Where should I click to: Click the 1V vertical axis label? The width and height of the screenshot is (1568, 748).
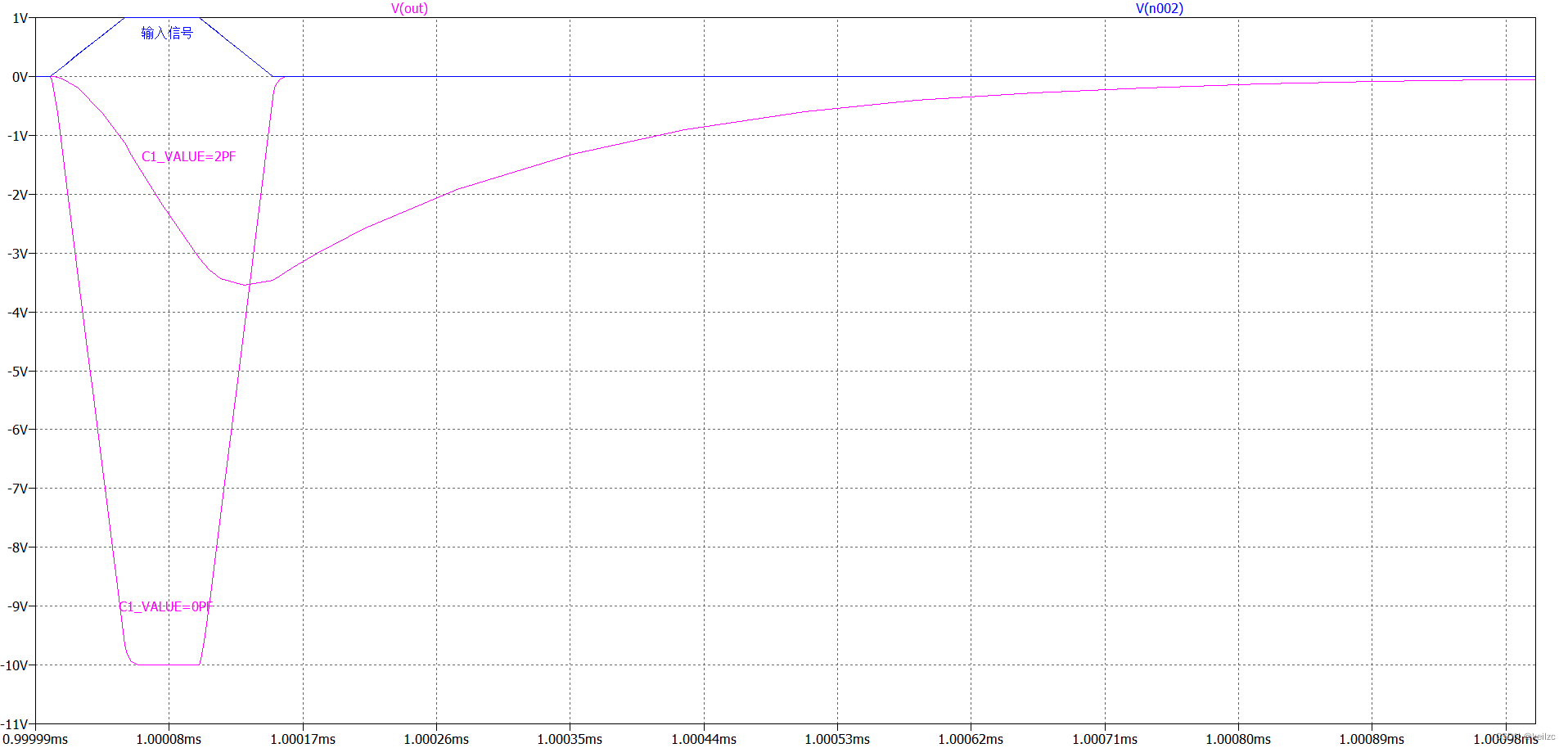coord(20,18)
